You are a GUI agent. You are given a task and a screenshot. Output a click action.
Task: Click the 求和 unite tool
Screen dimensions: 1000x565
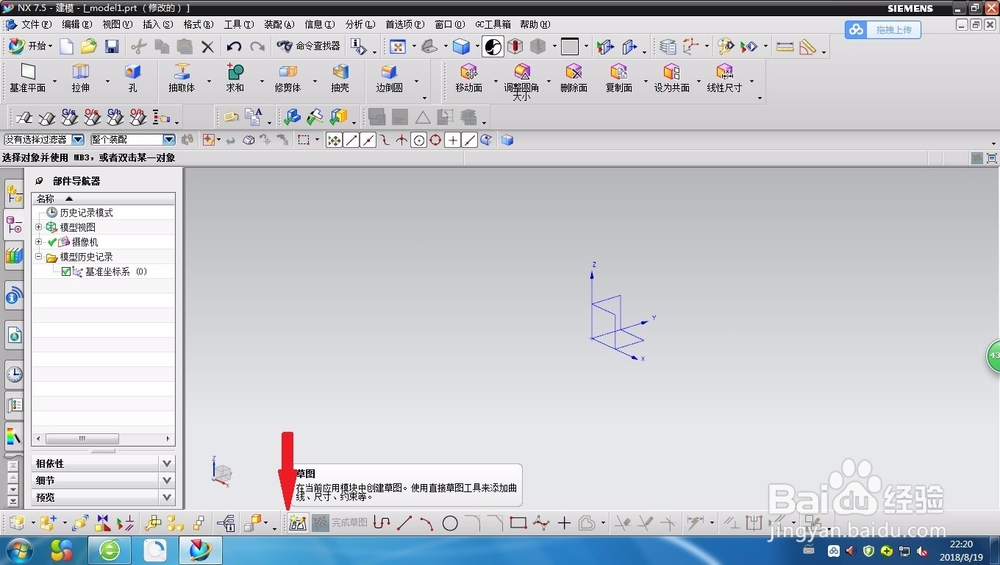click(x=235, y=78)
